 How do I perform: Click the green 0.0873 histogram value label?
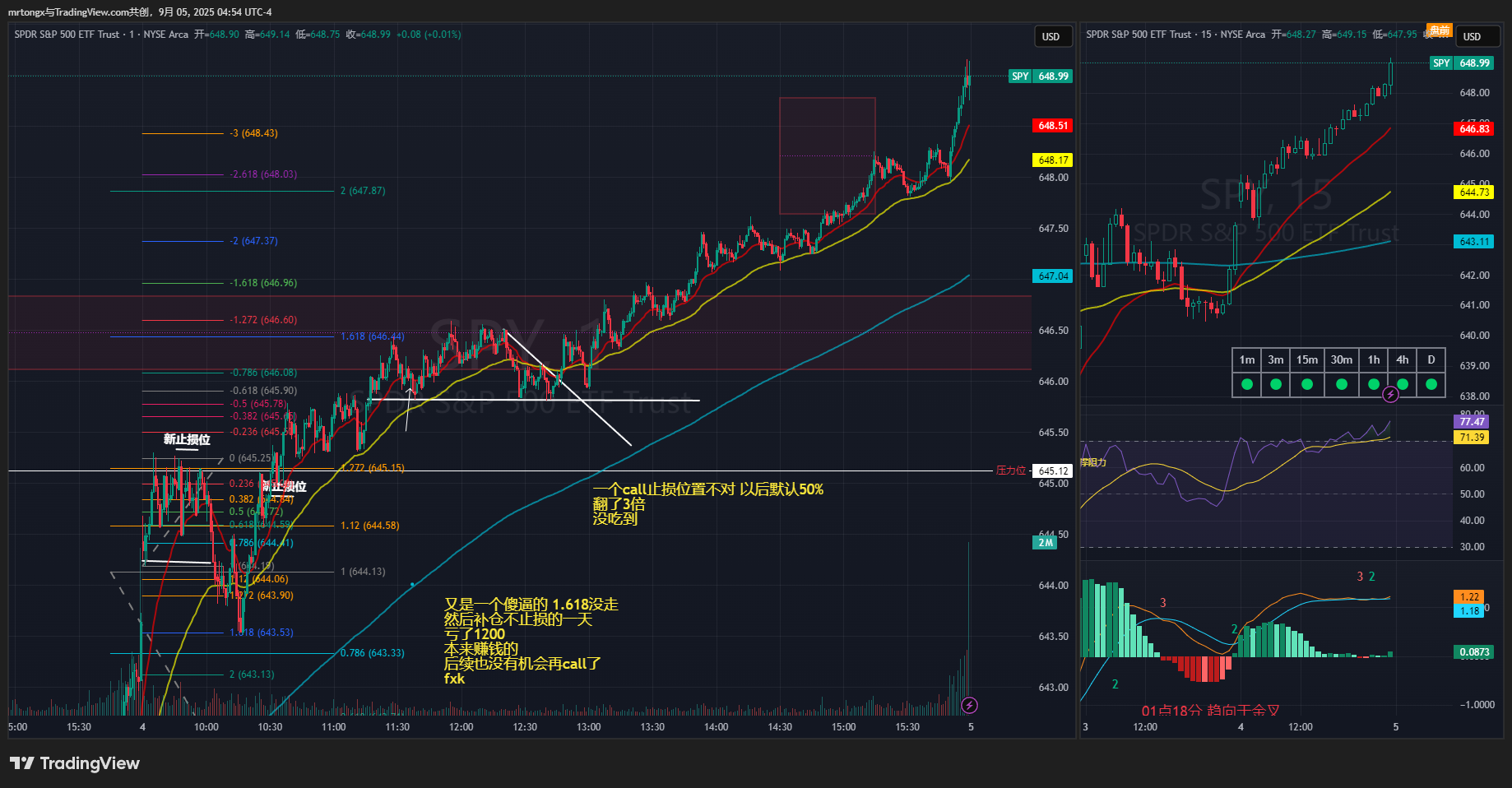(x=1473, y=652)
